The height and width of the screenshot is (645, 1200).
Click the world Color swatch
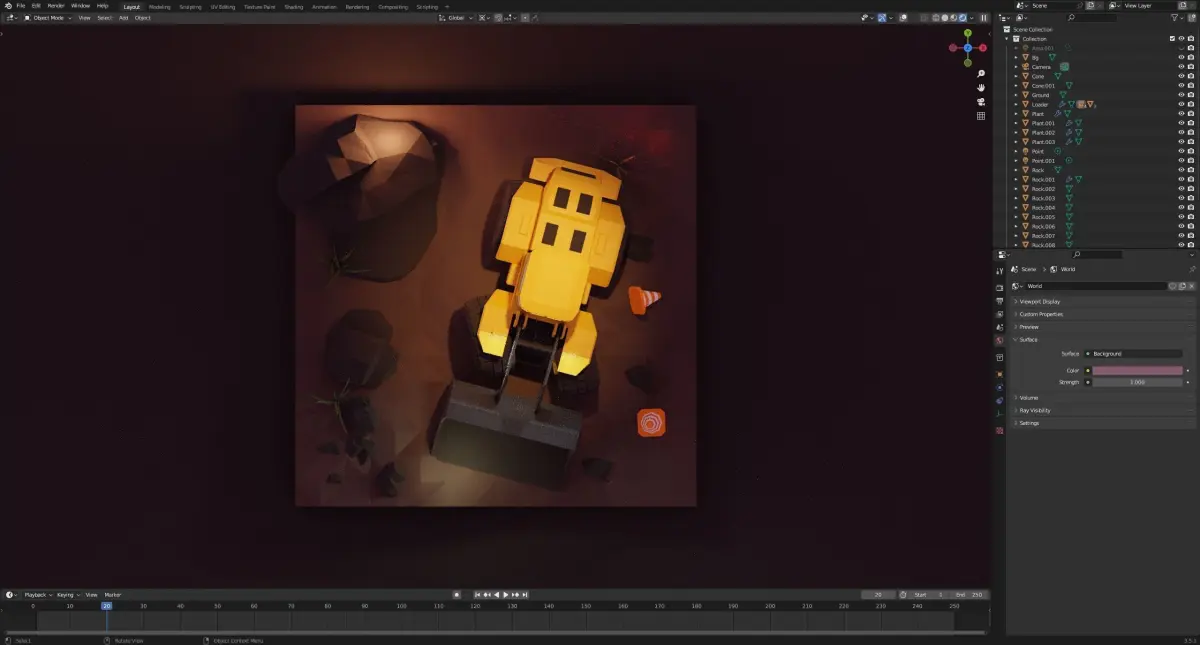pos(1137,370)
